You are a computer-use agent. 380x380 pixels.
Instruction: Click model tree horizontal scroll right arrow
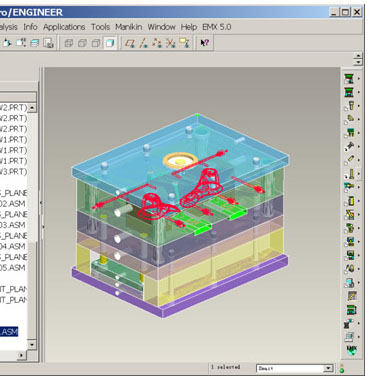21,355
